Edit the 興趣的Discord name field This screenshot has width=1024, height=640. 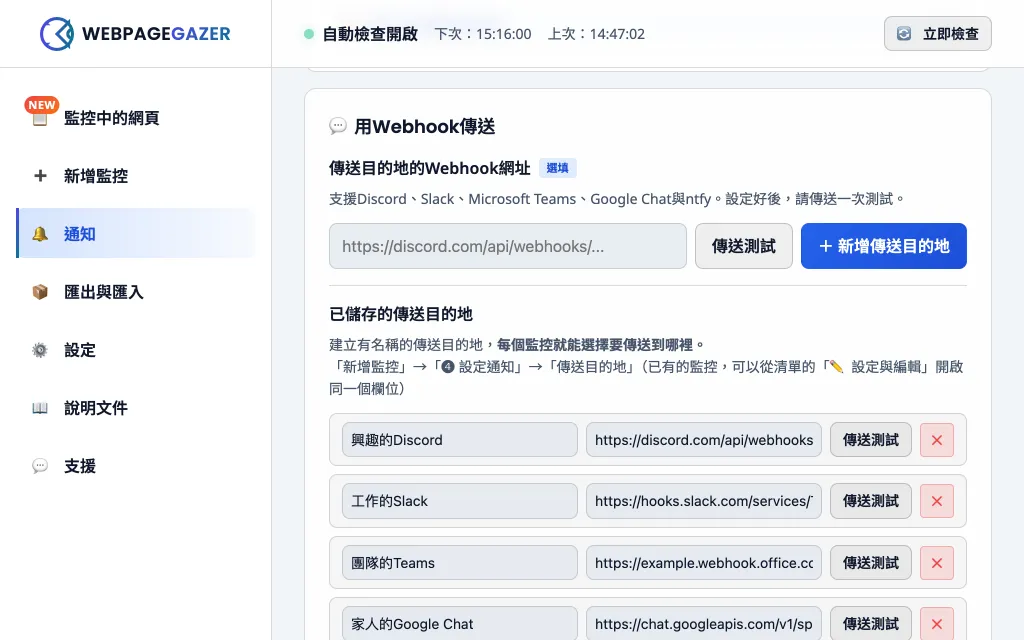[460, 440]
